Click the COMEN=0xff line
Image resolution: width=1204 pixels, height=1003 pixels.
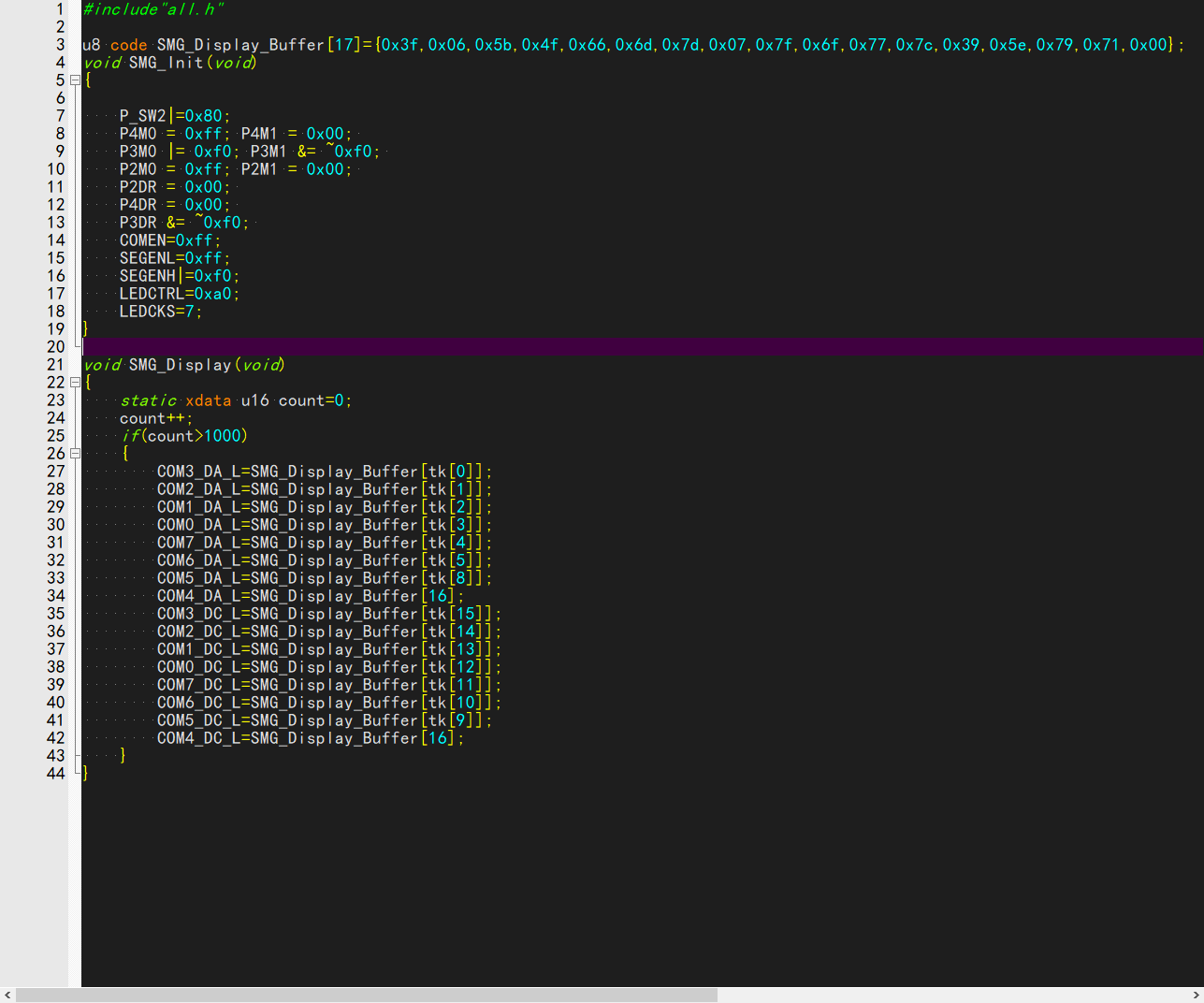(169, 240)
